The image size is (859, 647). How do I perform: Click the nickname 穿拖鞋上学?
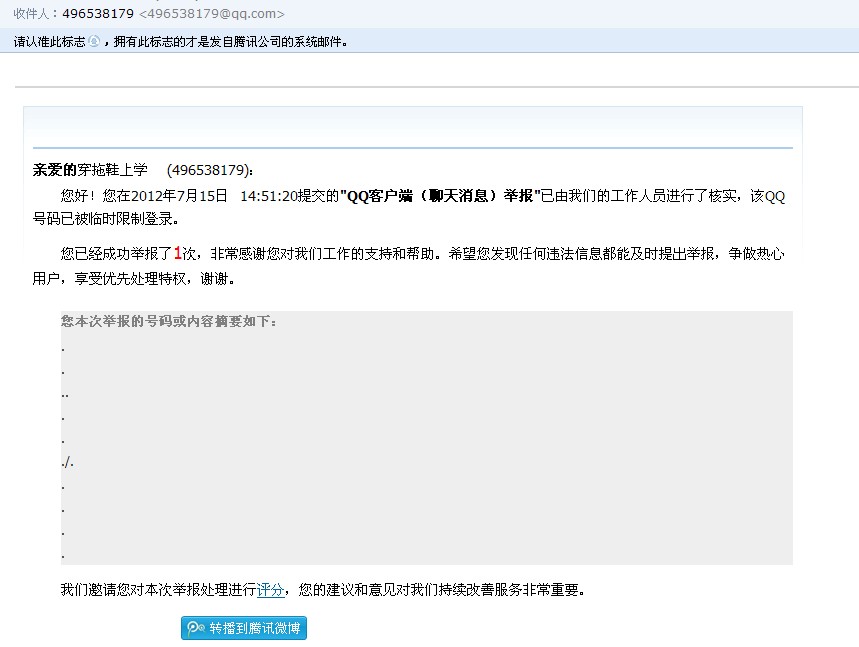pos(112,170)
